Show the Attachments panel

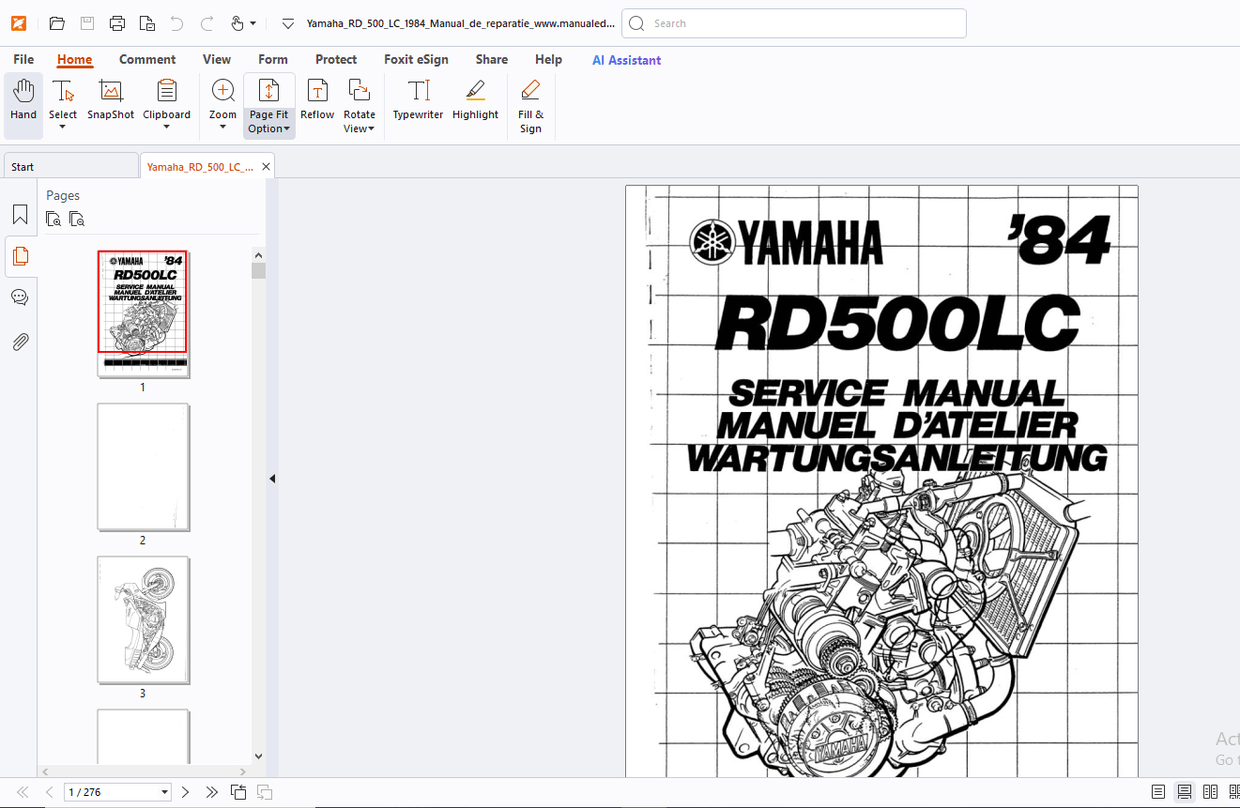click(x=20, y=341)
